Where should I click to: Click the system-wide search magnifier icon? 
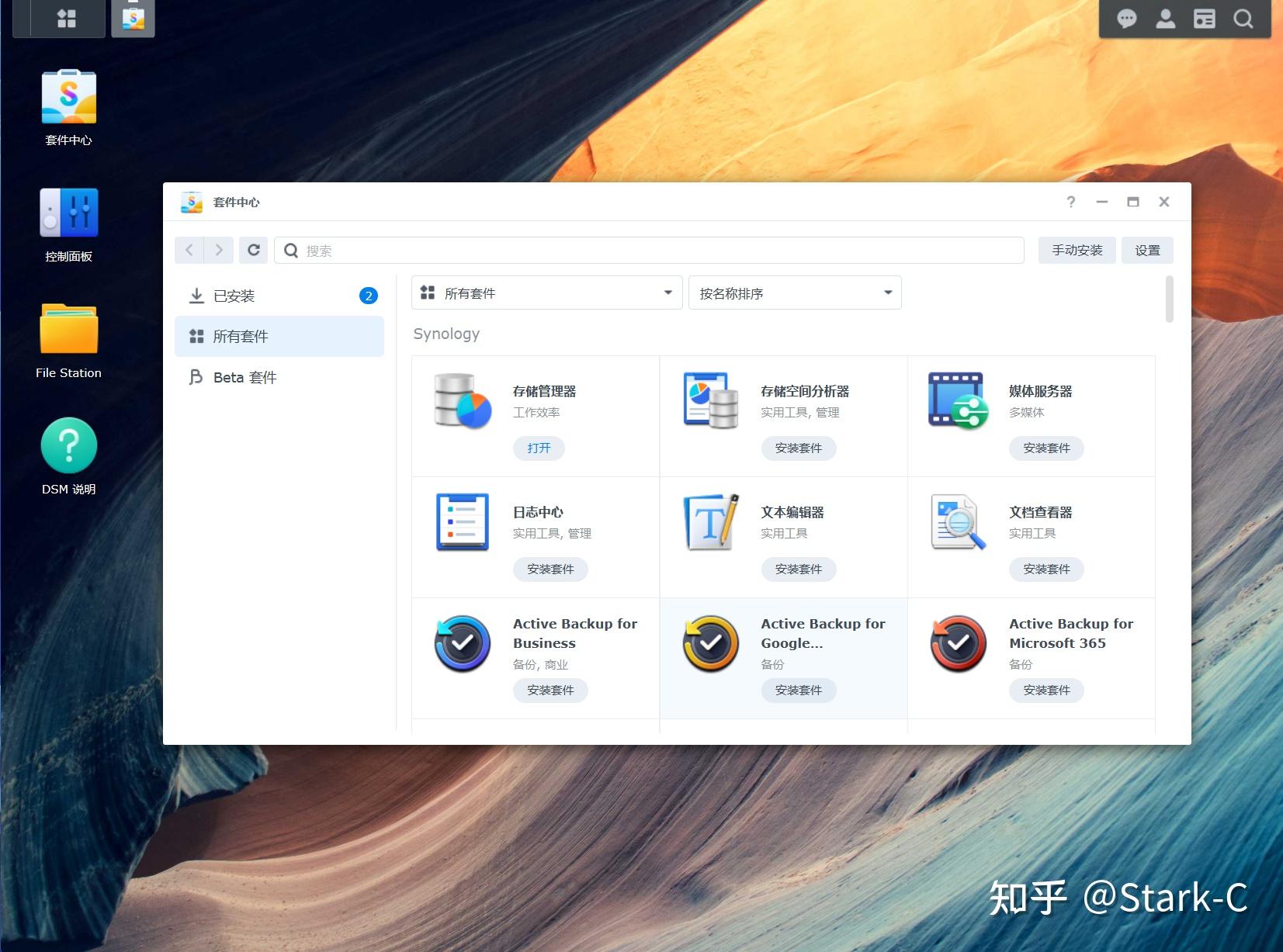(1243, 19)
